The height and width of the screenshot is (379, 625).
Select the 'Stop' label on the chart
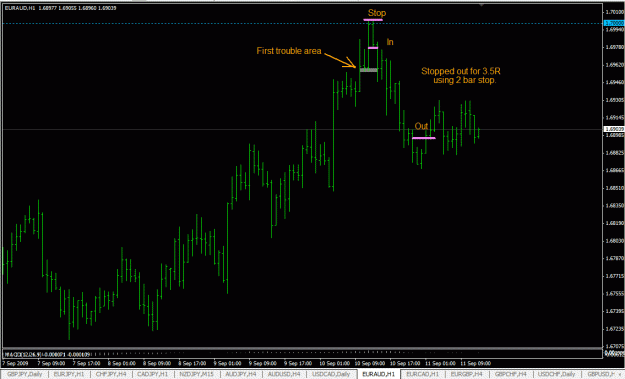(x=377, y=13)
